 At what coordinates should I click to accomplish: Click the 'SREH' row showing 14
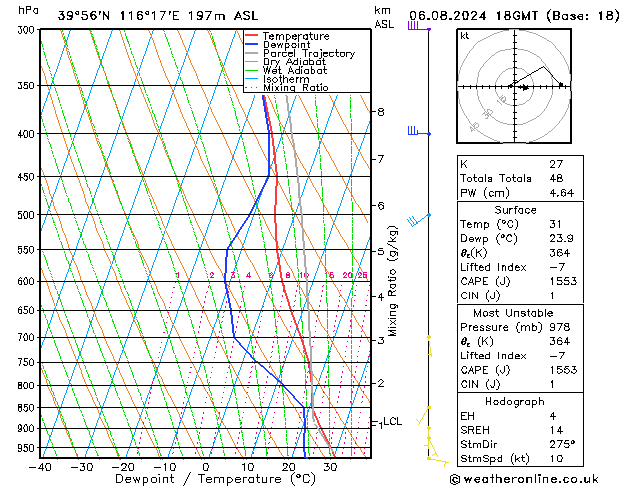(520, 430)
